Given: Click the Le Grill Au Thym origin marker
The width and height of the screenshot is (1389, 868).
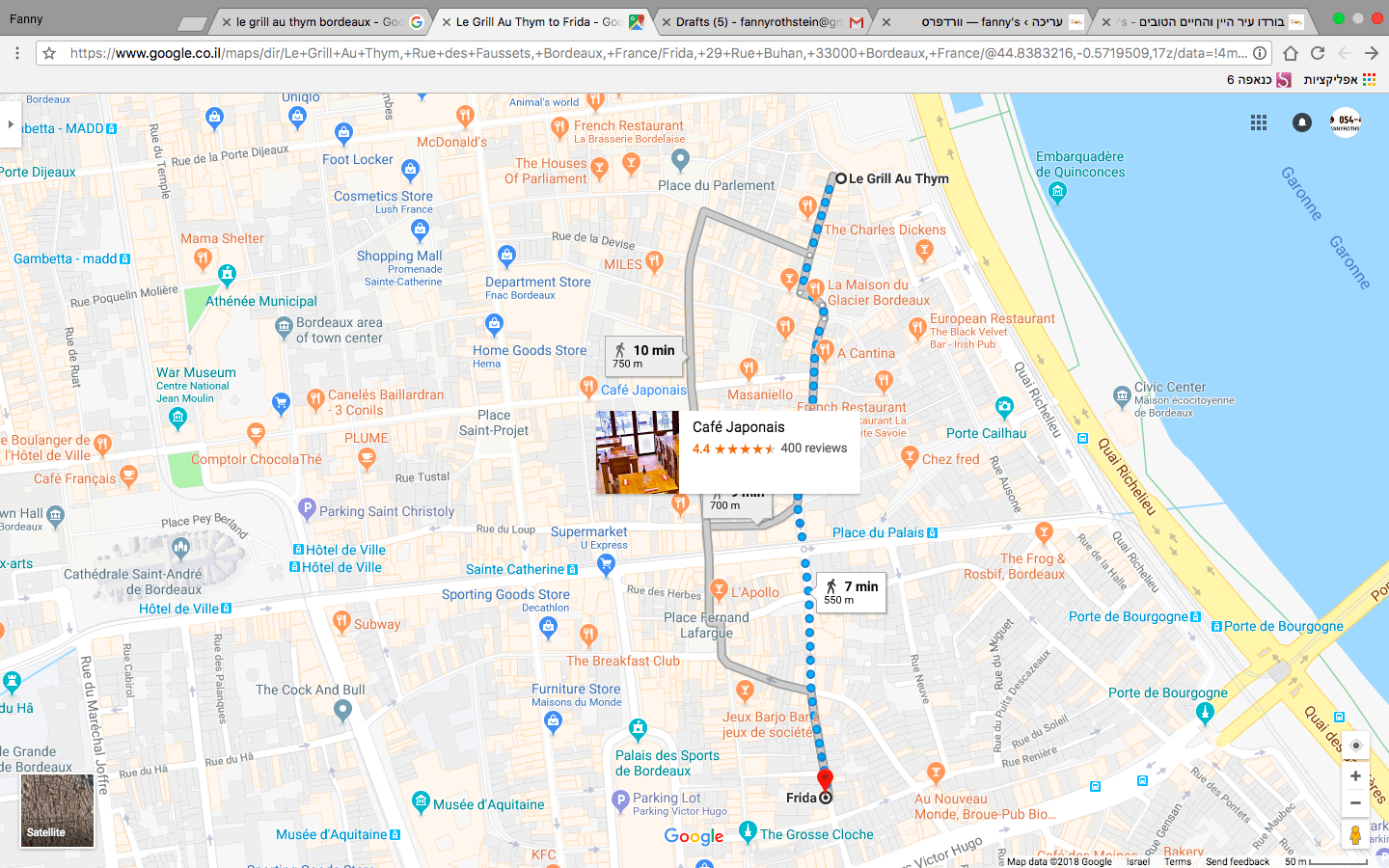Looking at the screenshot, I should [x=841, y=178].
